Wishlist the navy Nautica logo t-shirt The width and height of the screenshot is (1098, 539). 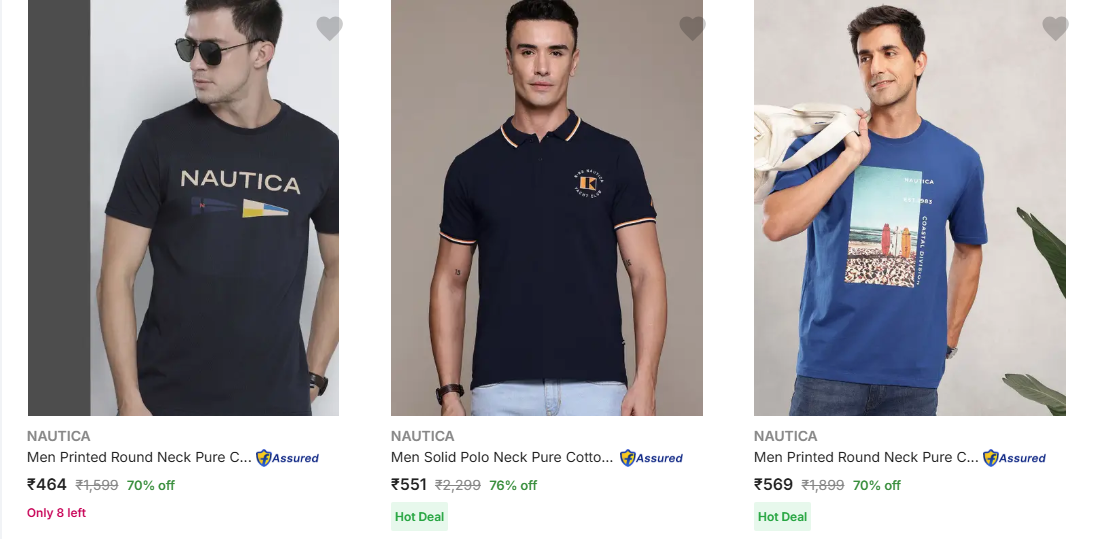329,29
